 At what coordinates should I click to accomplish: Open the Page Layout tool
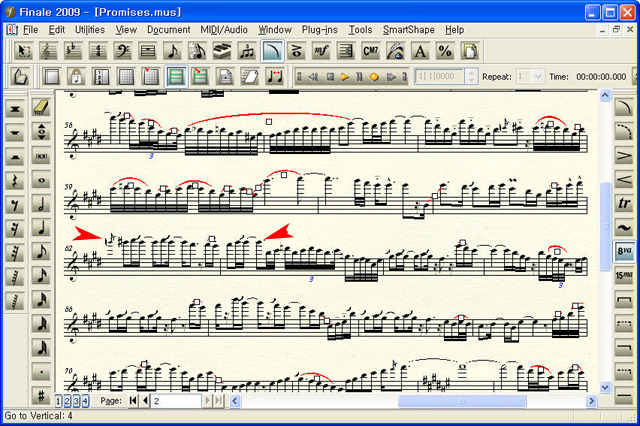pos(469,51)
